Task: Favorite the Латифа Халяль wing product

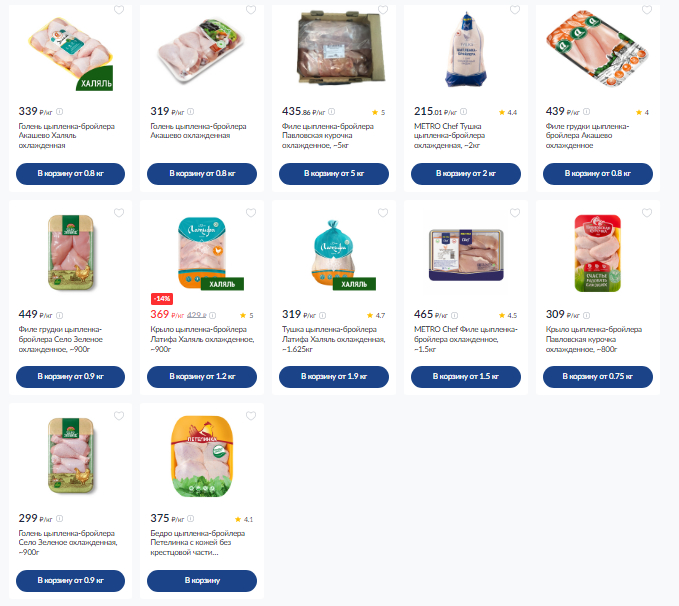Action: click(x=251, y=213)
